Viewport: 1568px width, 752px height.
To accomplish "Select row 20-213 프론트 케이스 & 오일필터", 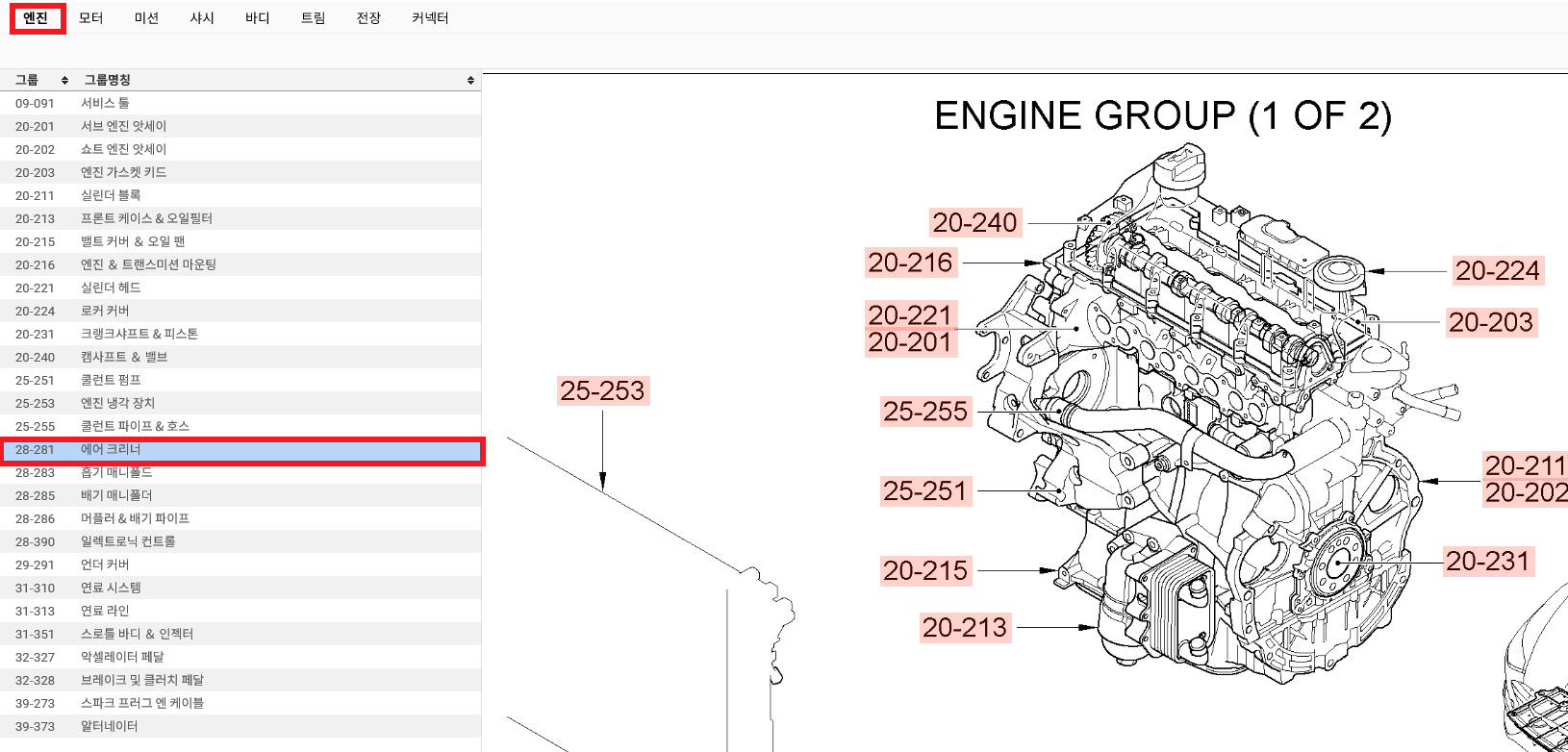I will (240, 218).
